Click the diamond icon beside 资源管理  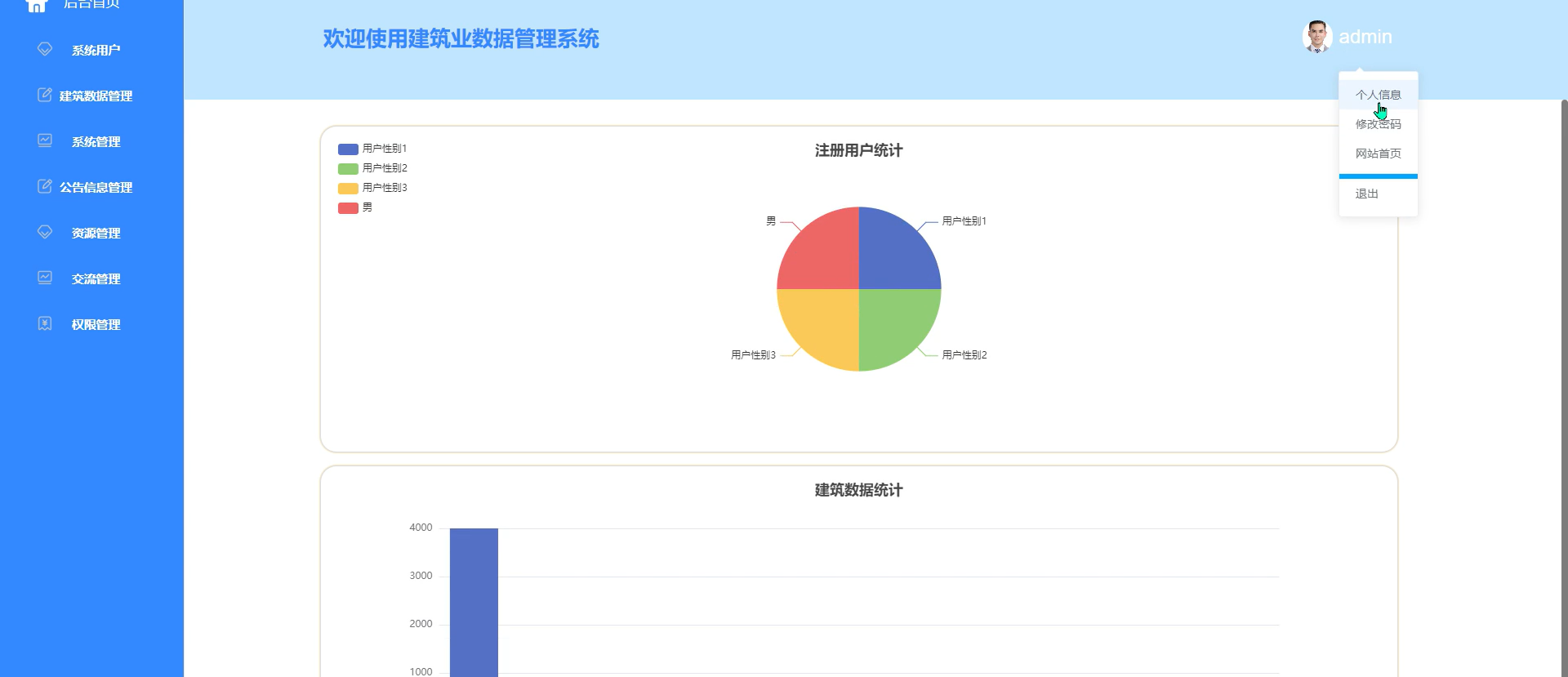tap(45, 232)
